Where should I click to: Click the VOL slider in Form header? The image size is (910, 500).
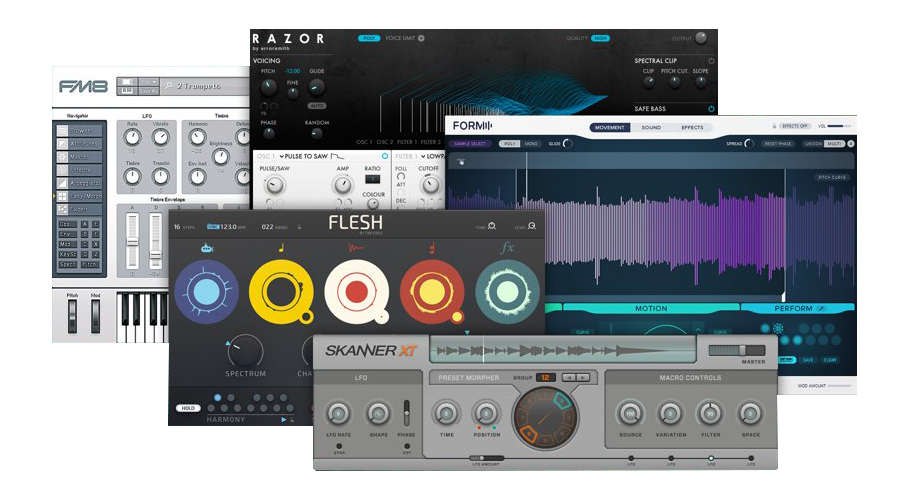(x=839, y=126)
